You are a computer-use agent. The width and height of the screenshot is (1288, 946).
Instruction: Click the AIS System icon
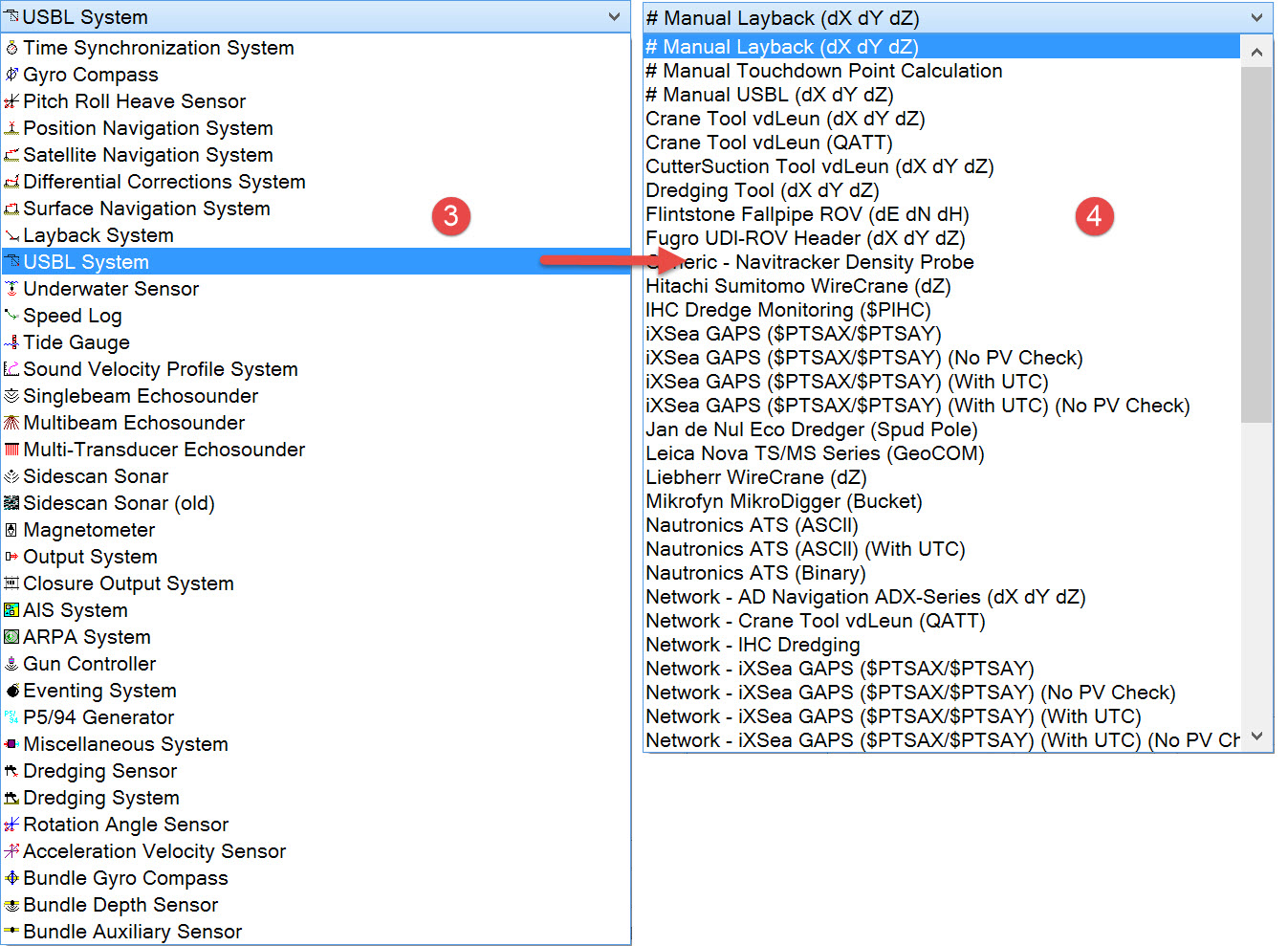point(11,610)
